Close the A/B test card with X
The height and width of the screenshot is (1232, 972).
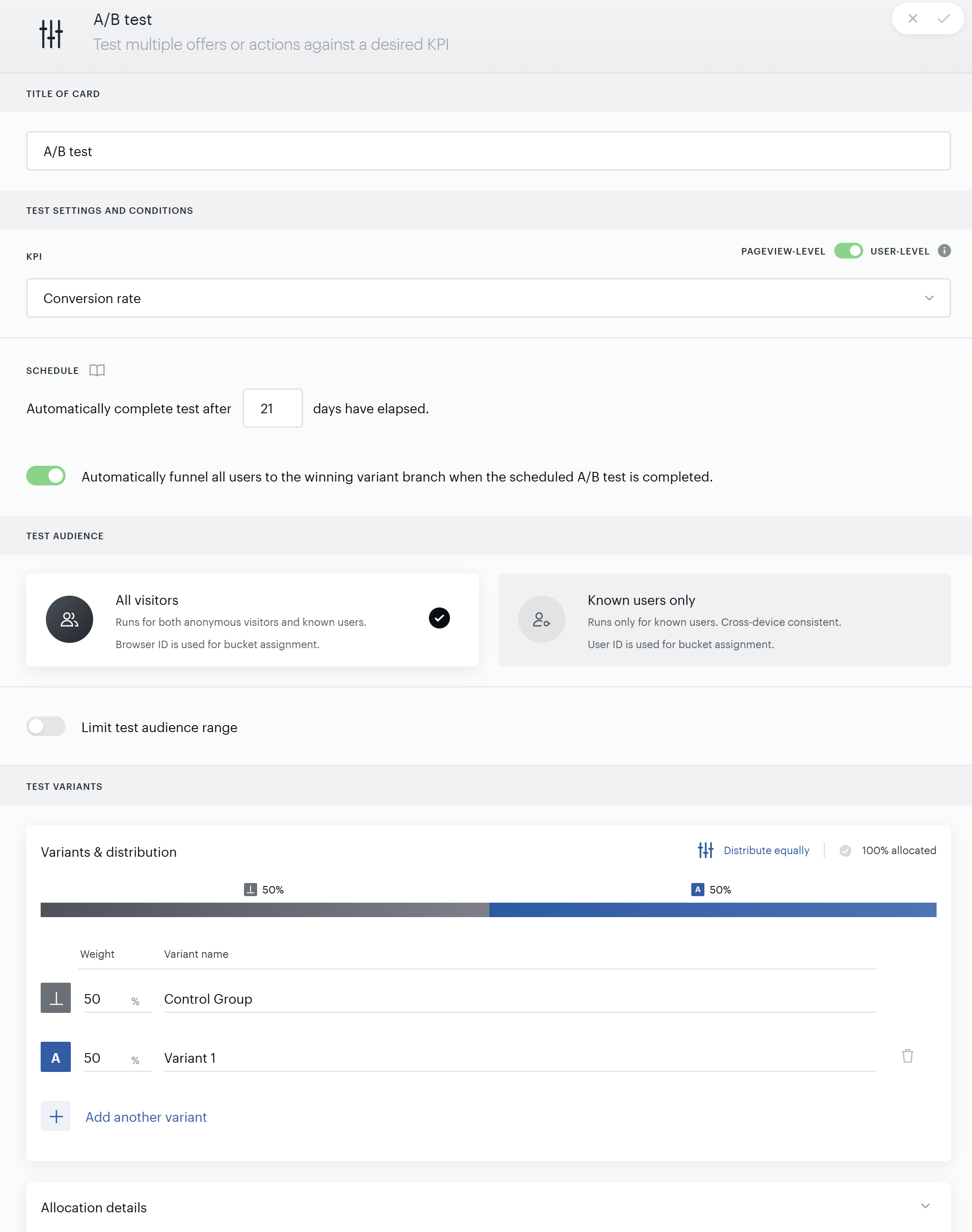(x=913, y=19)
